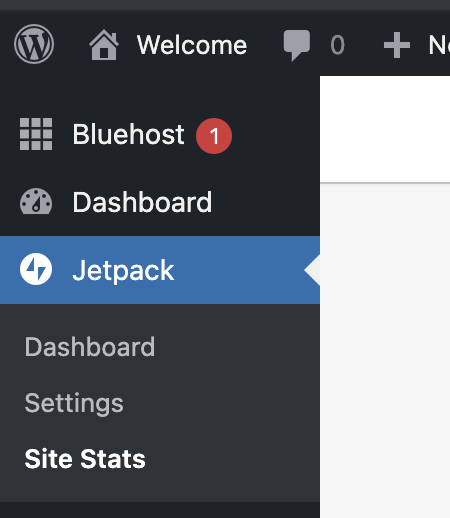Viewport: 450px width, 518px height.
Task: Open Jetpack Settings submenu link
Action: (x=74, y=404)
